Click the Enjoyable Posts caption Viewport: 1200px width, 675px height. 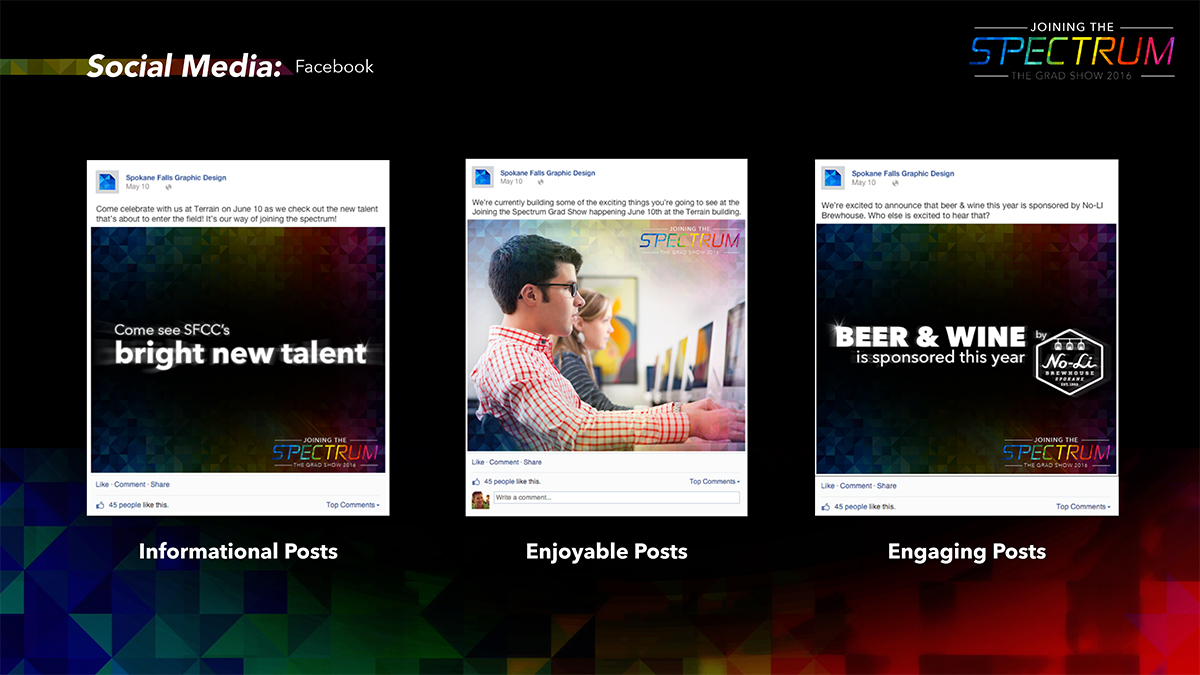(x=607, y=551)
